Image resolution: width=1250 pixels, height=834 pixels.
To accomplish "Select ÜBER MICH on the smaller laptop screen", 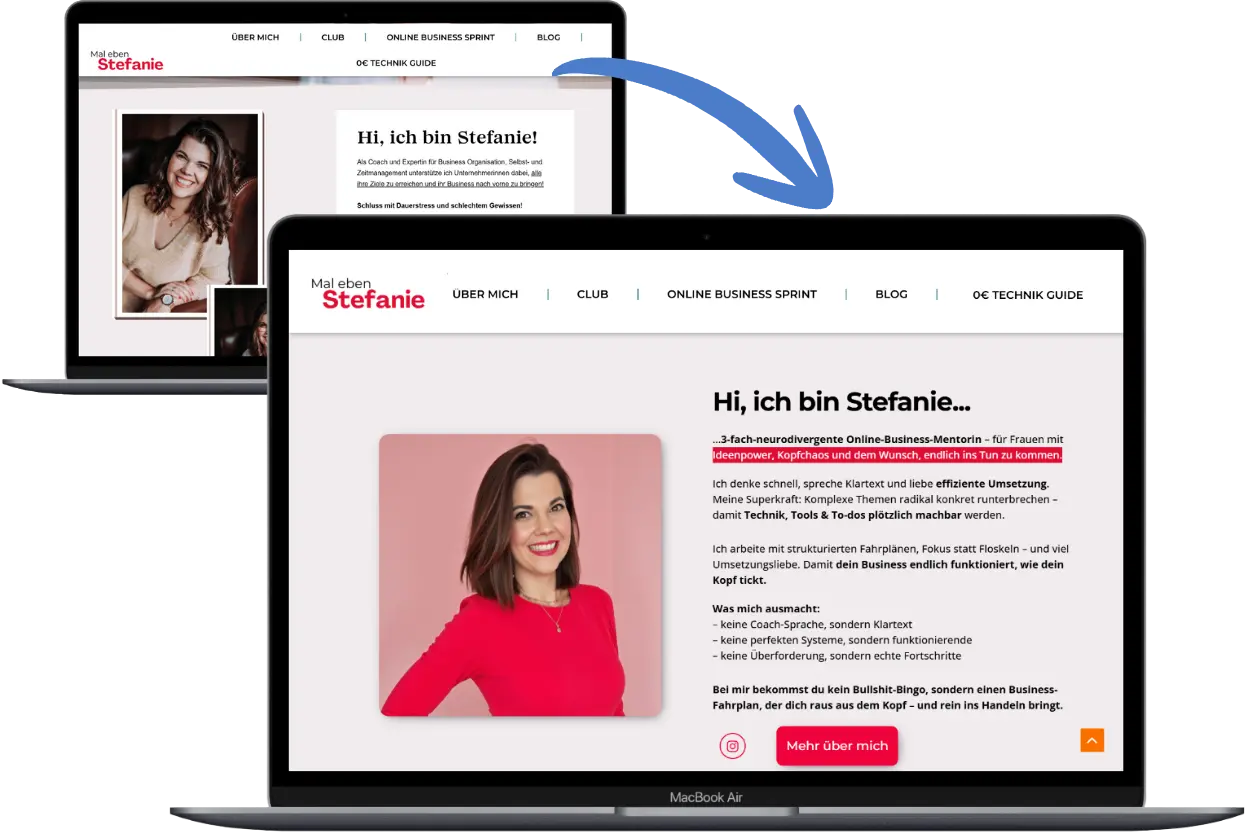I will tap(255, 37).
